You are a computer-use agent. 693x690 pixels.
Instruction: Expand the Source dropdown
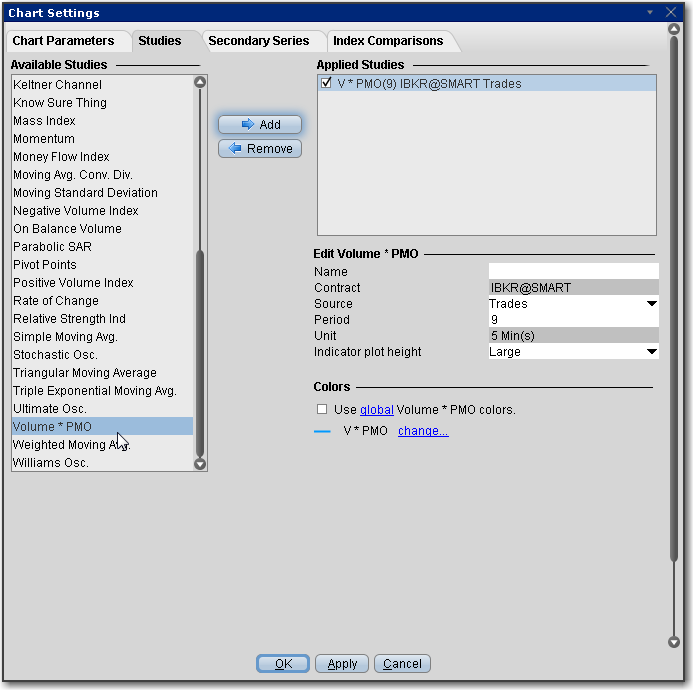(x=651, y=304)
